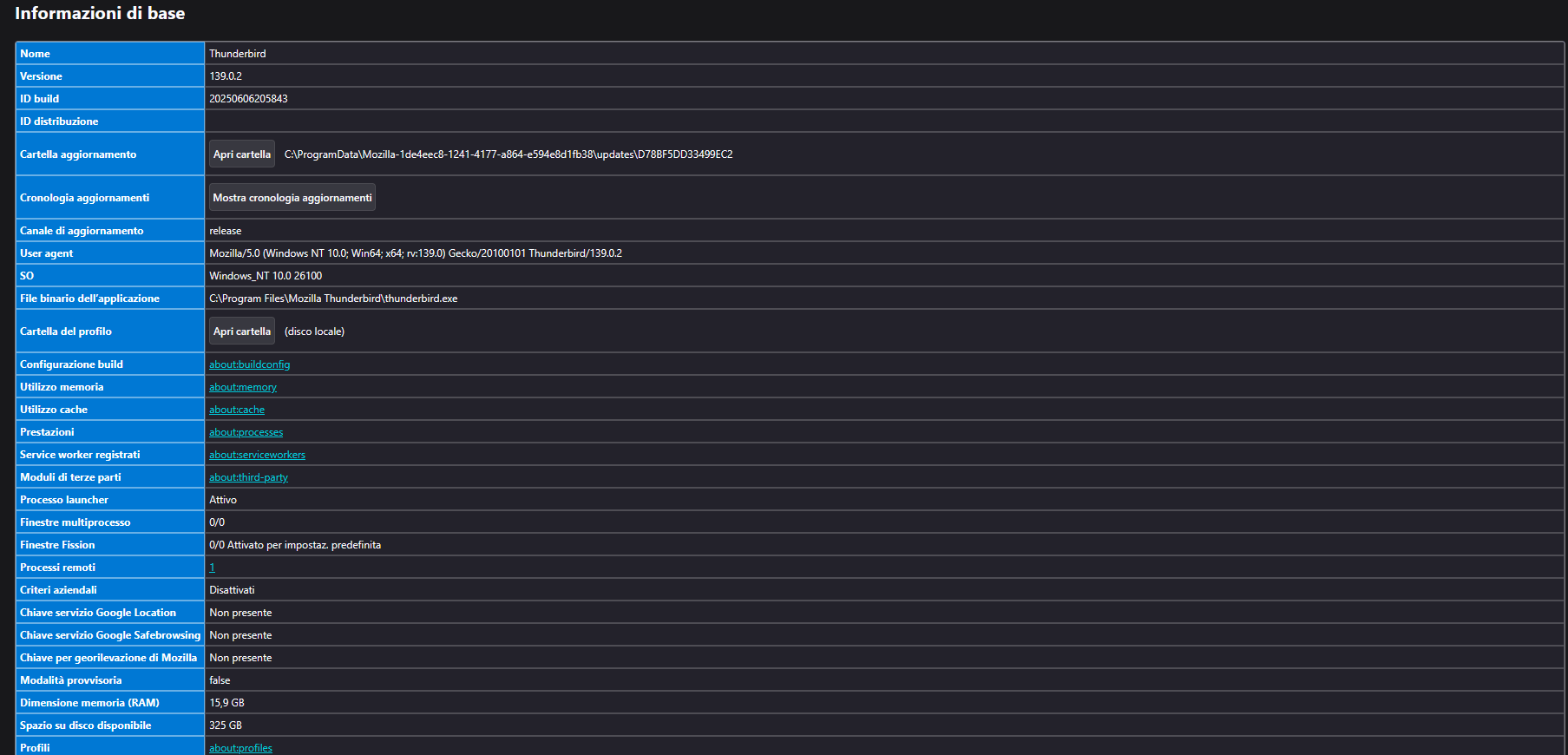Click the Finestre multiprocesso label
Screen dimensions: 1568x755
tap(75, 522)
